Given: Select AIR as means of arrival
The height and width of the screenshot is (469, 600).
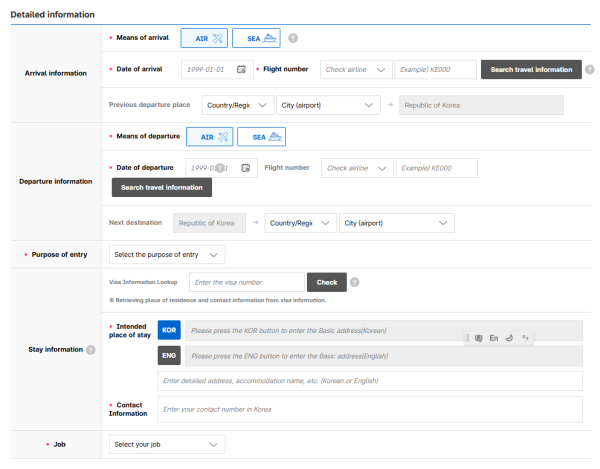Looking at the screenshot, I should pos(204,38).
